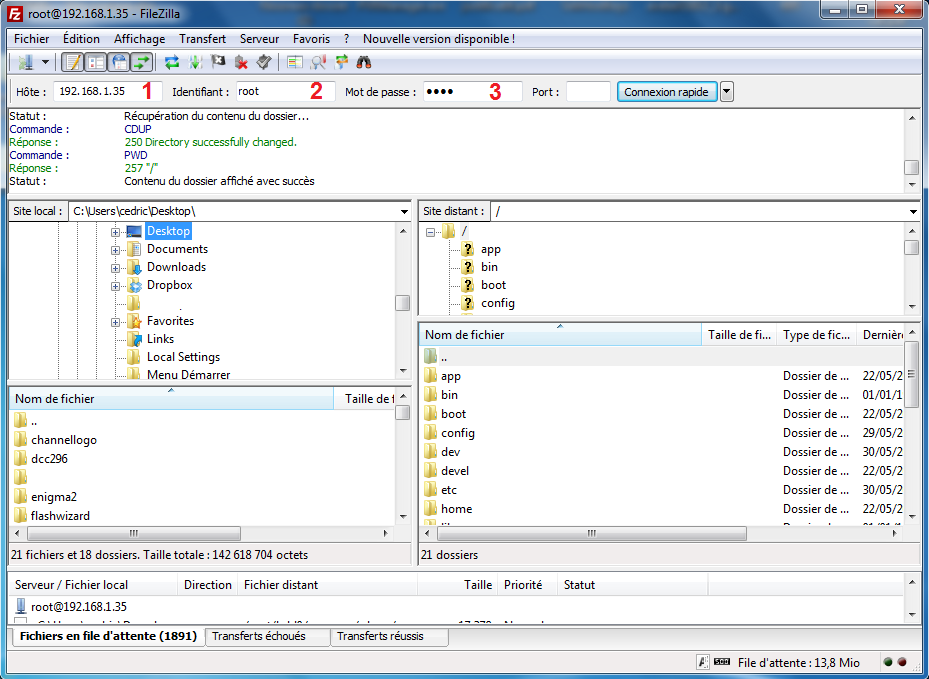This screenshot has width=929, height=679.
Task: Open directory comparison icon in toolbar
Action: 318,62
